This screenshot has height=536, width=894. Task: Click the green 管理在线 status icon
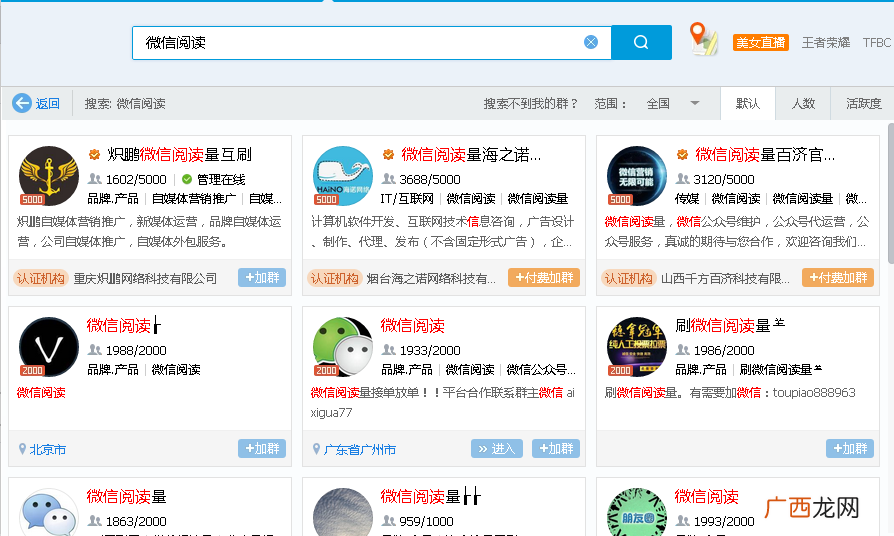tap(186, 180)
